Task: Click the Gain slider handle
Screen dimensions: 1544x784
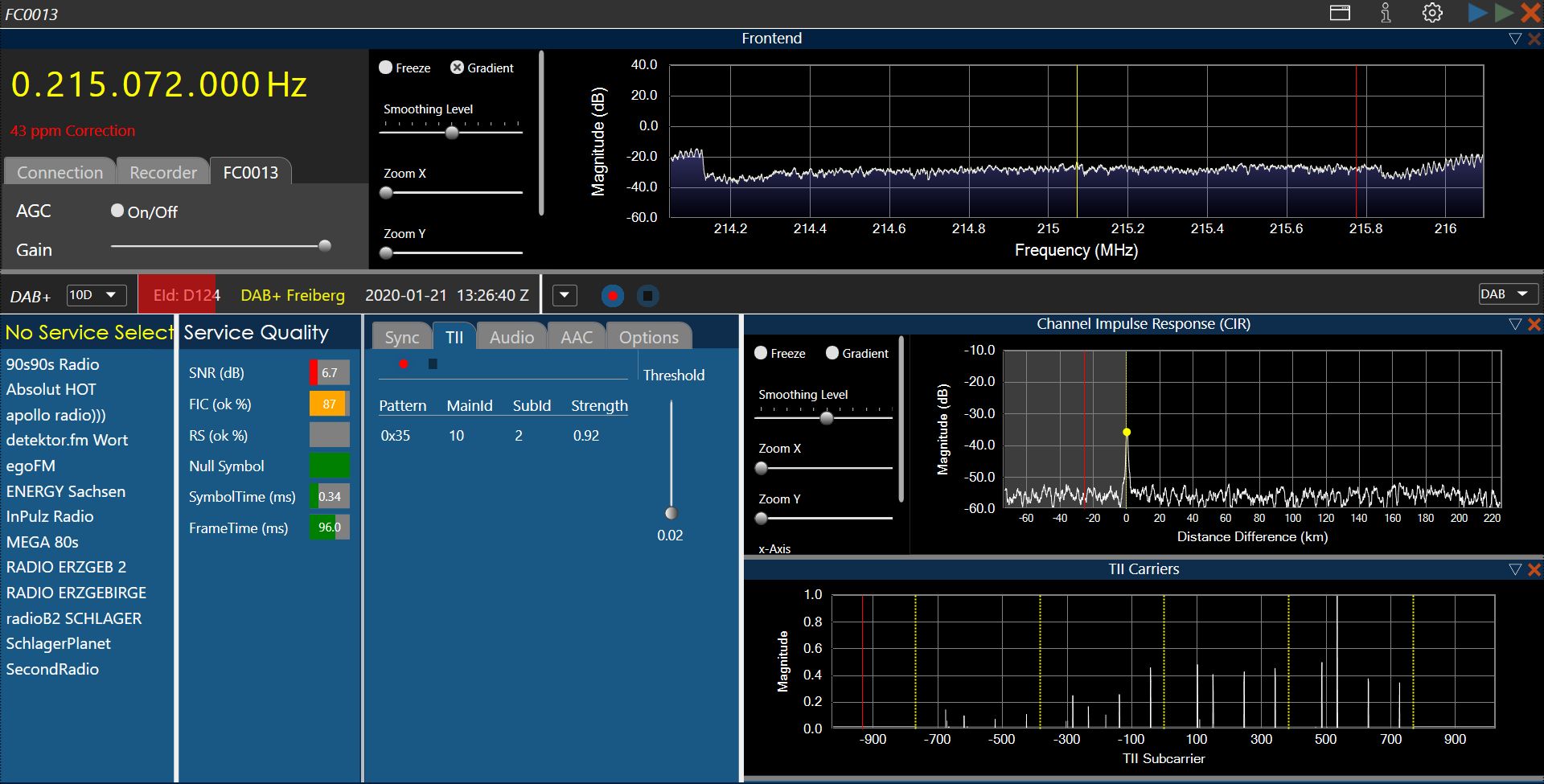Action: pos(325,246)
